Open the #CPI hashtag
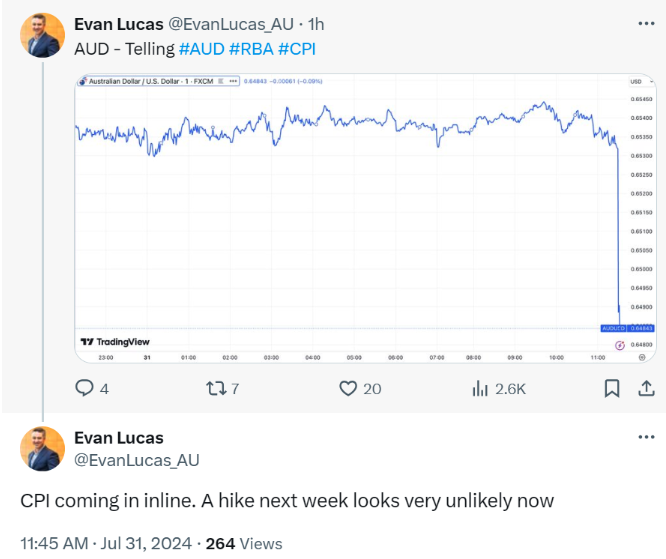Viewport: 666px width, 559px height. point(297,49)
